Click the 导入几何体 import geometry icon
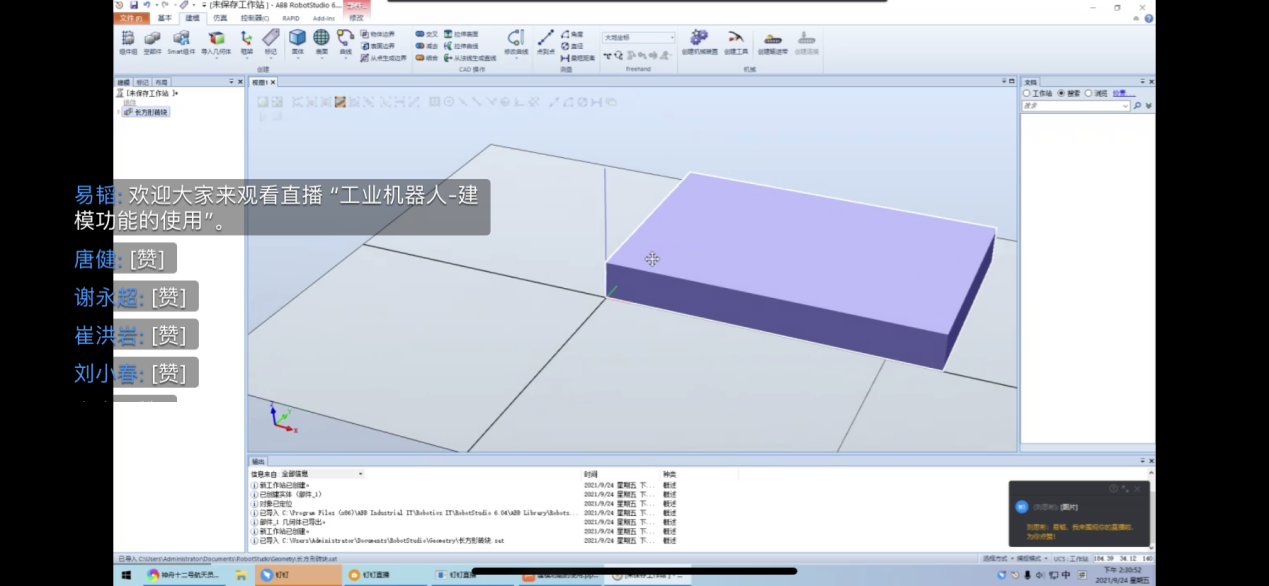This screenshot has height=586, width=1269. pos(215,41)
